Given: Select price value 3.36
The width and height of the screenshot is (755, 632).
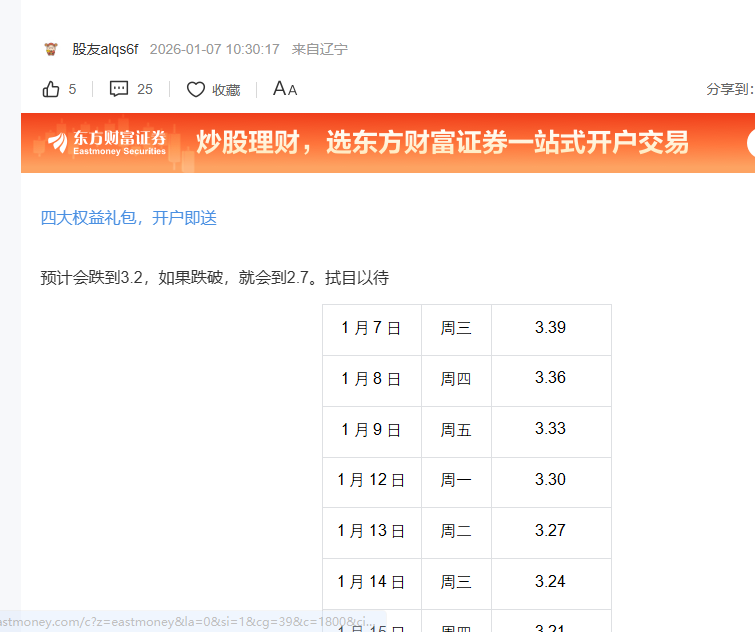Looking at the screenshot, I should point(550,377).
